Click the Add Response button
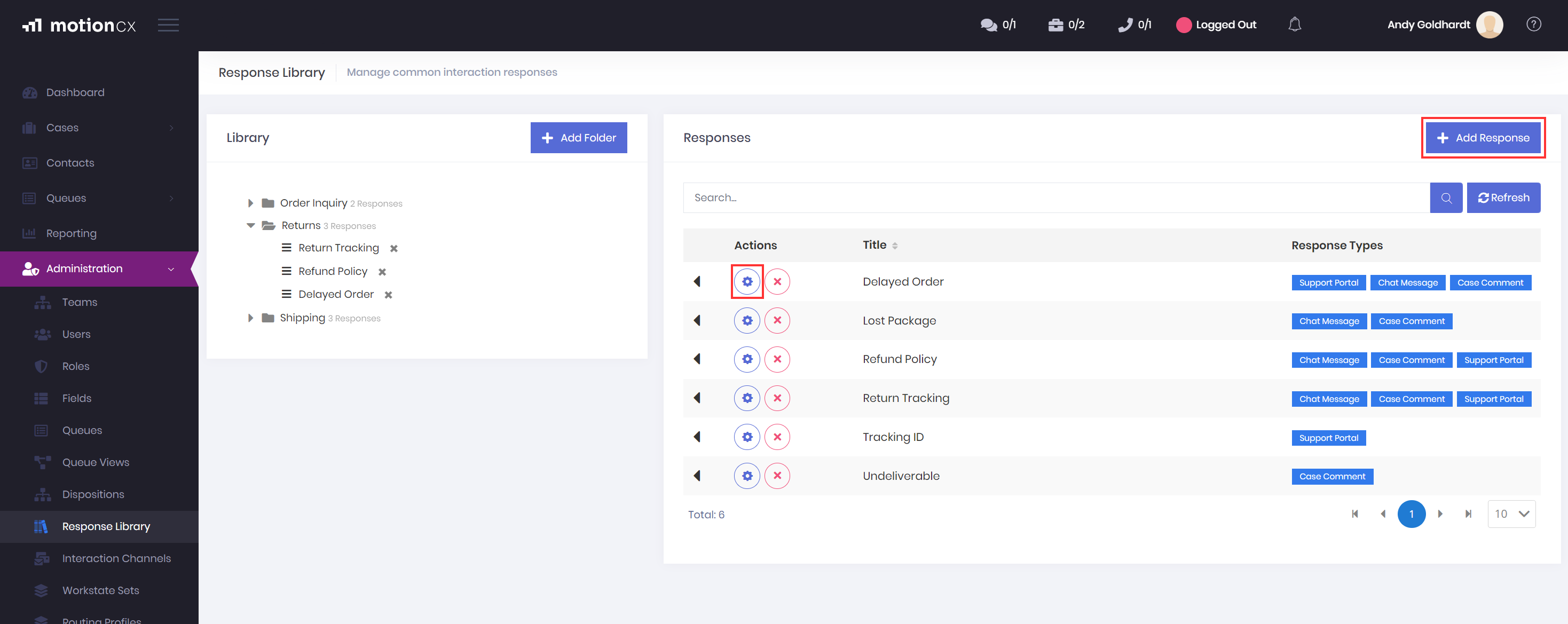 1482,138
